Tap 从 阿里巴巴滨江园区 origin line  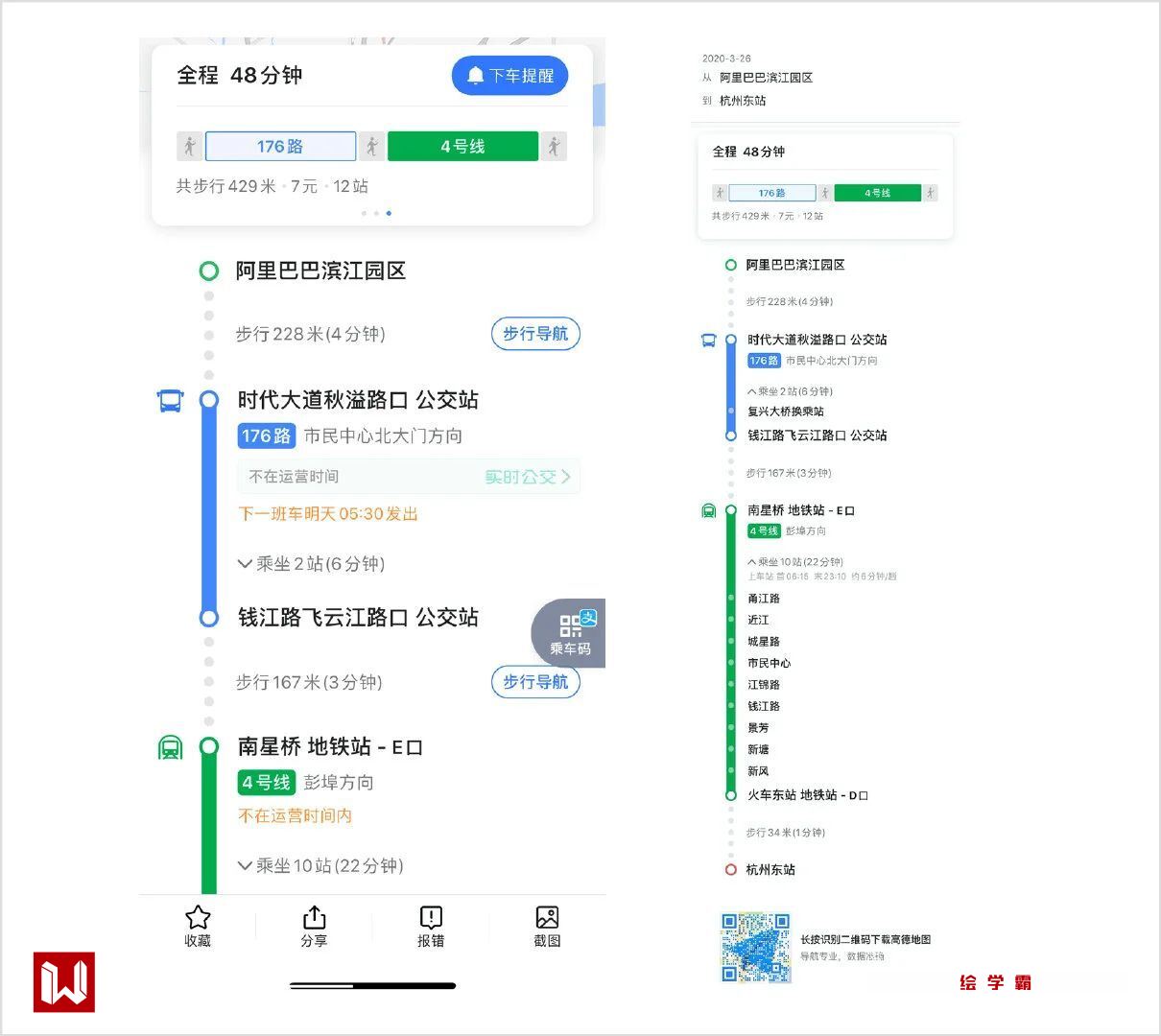pyautogui.click(x=758, y=78)
